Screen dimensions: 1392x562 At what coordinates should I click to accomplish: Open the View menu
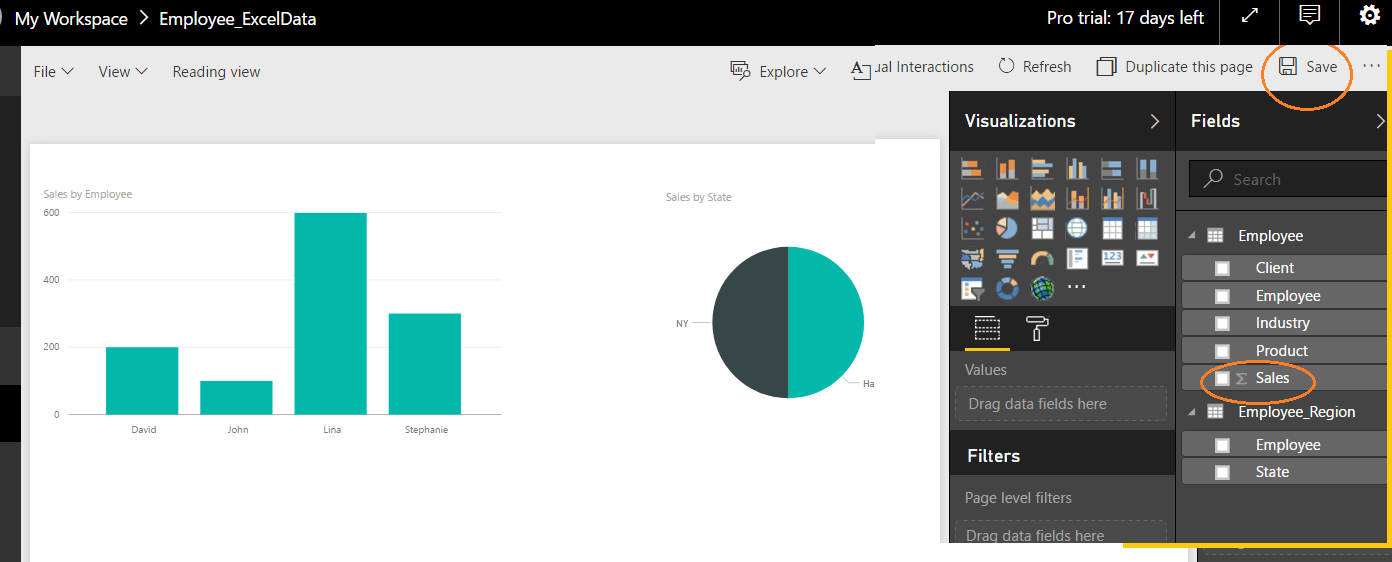click(x=122, y=71)
